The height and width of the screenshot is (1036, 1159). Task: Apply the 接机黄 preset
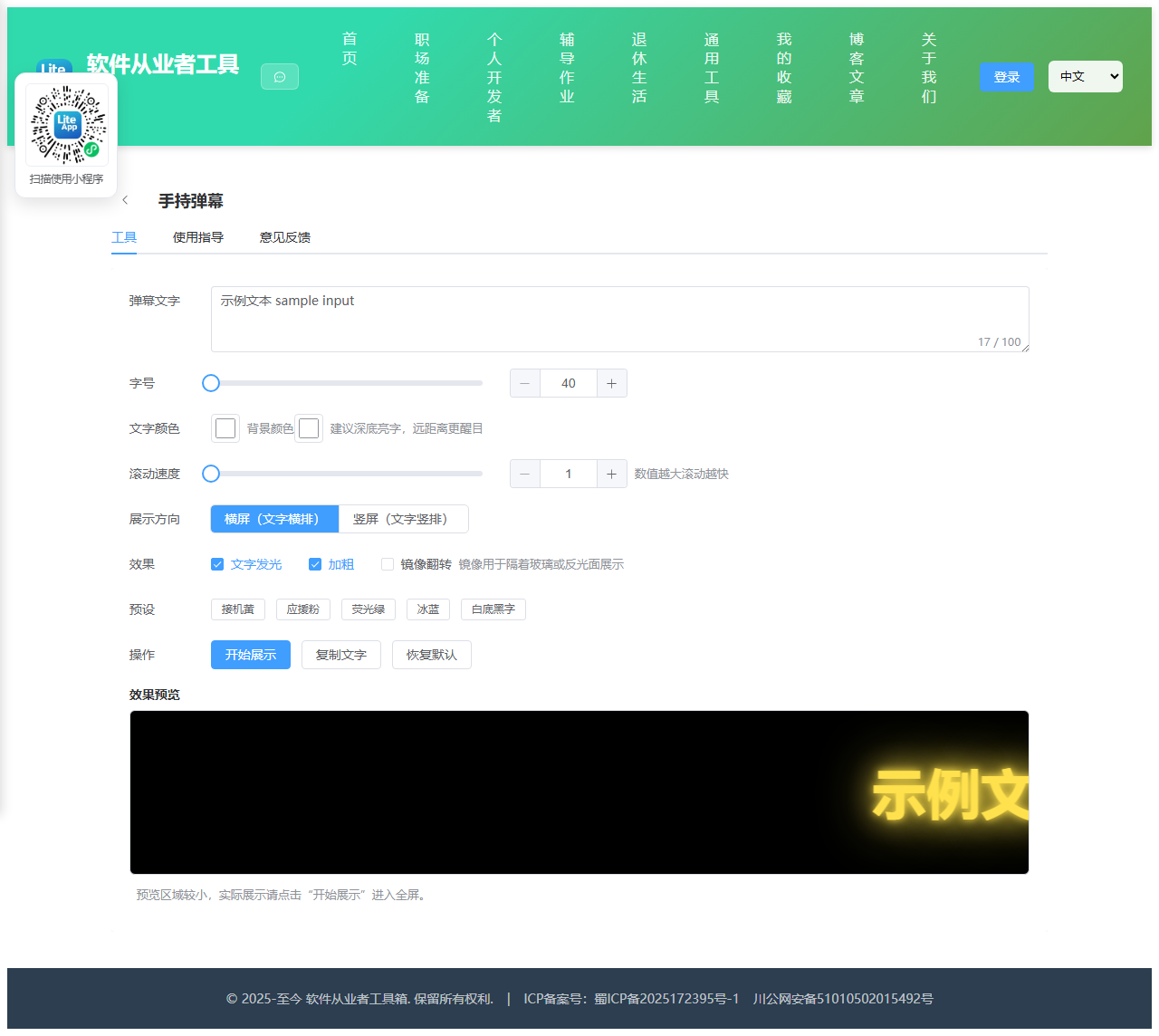tap(238, 609)
